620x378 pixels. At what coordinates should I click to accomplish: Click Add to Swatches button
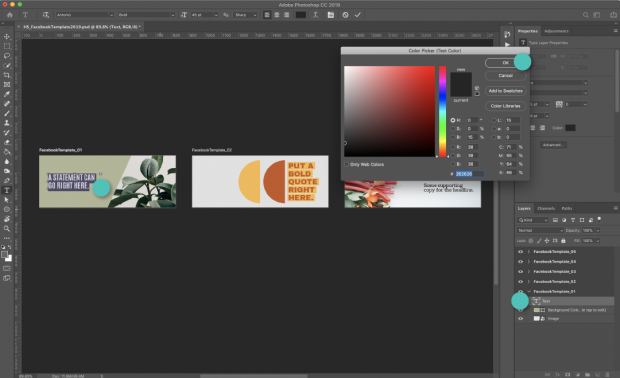tap(505, 91)
